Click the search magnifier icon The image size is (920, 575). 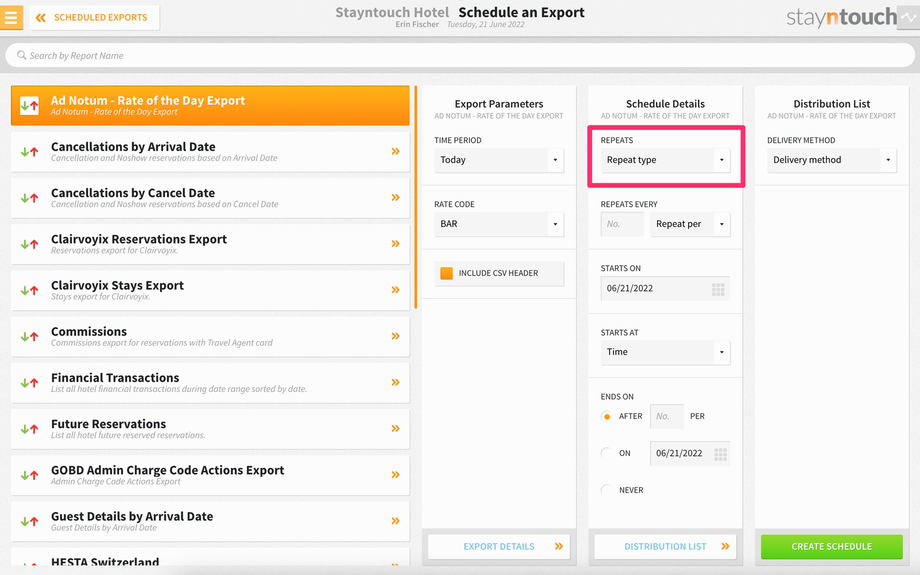tap(22, 55)
